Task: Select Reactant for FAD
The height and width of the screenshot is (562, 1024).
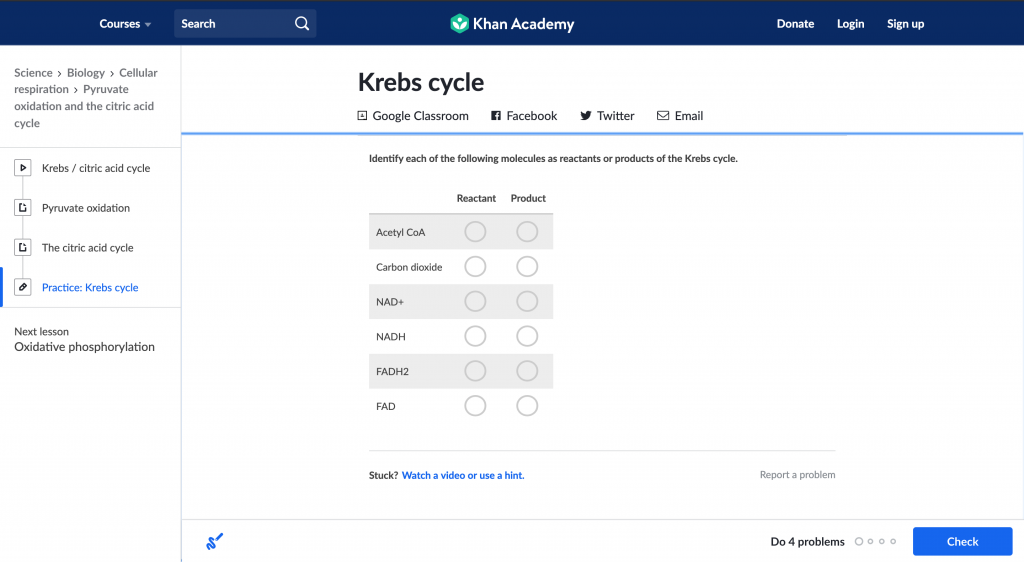Action: (x=475, y=406)
